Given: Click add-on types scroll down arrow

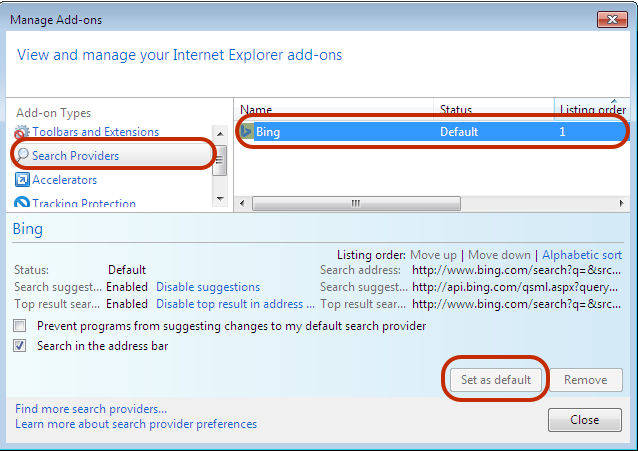Looking at the screenshot, I should (x=220, y=199).
